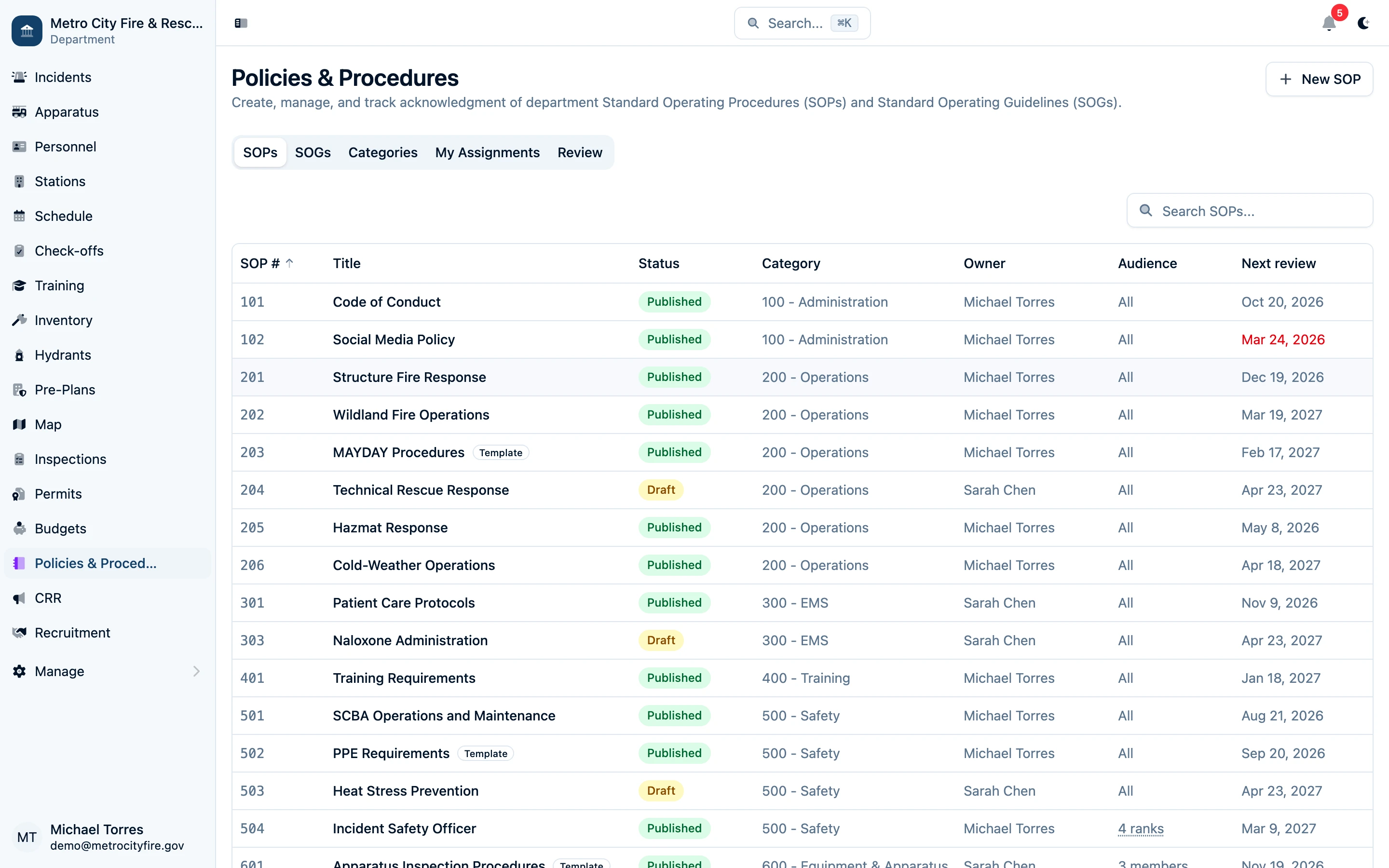Toggle sort direction on SOP # column
Screen dimensions: 1389x868
coord(266,263)
